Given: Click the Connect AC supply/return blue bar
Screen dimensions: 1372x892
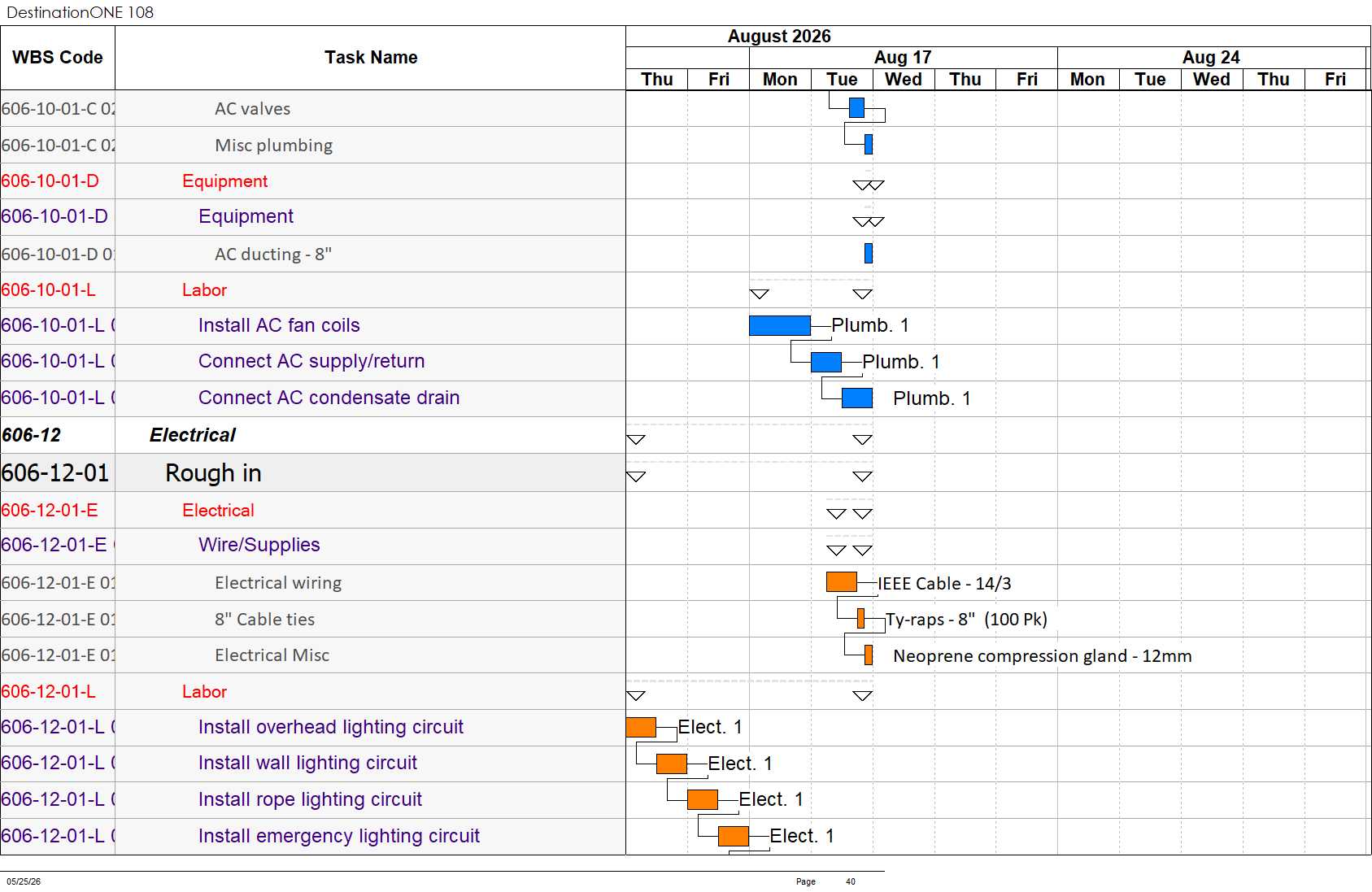Looking at the screenshot, I should (825, 362).
